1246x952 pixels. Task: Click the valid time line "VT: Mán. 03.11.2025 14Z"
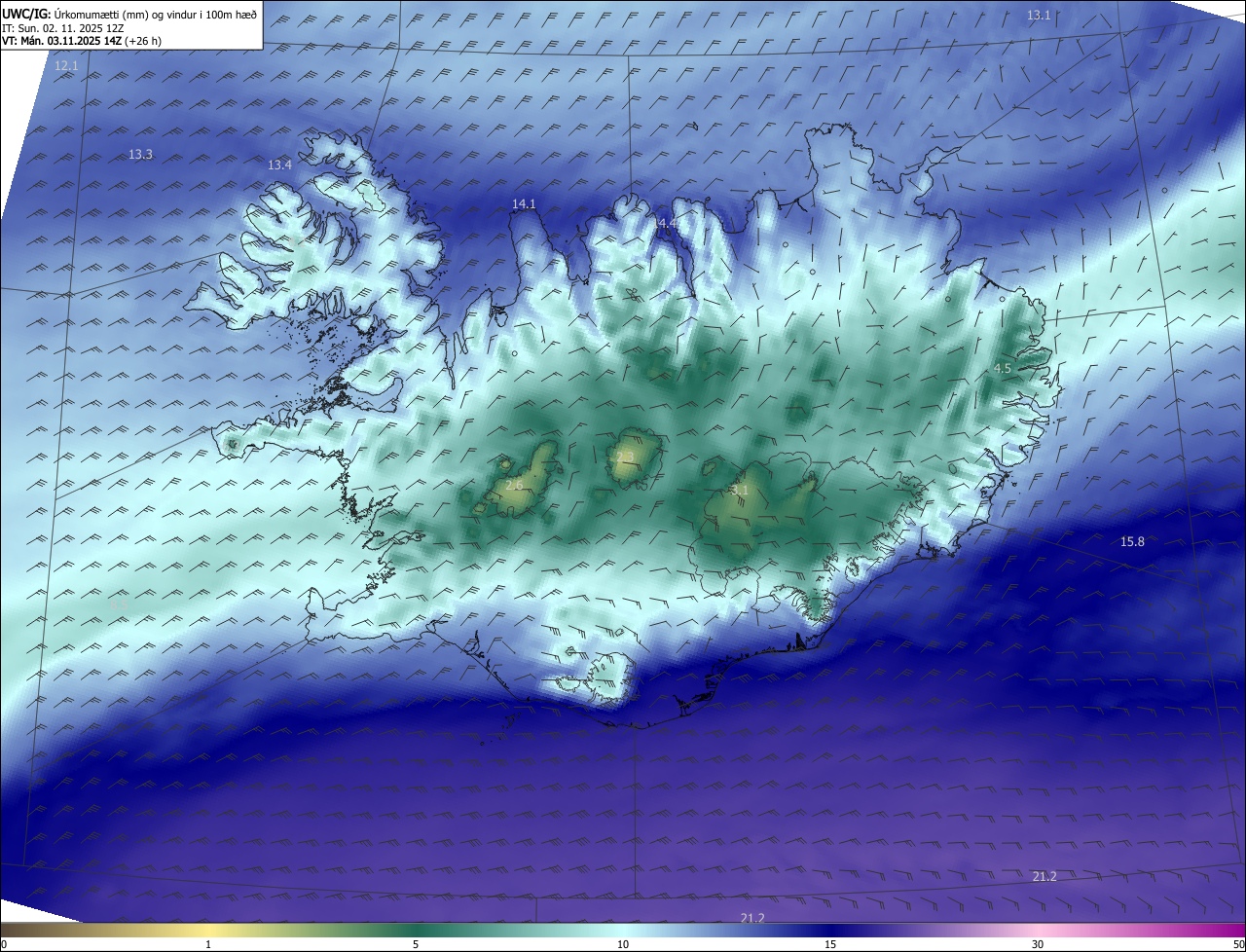point(62,41)
